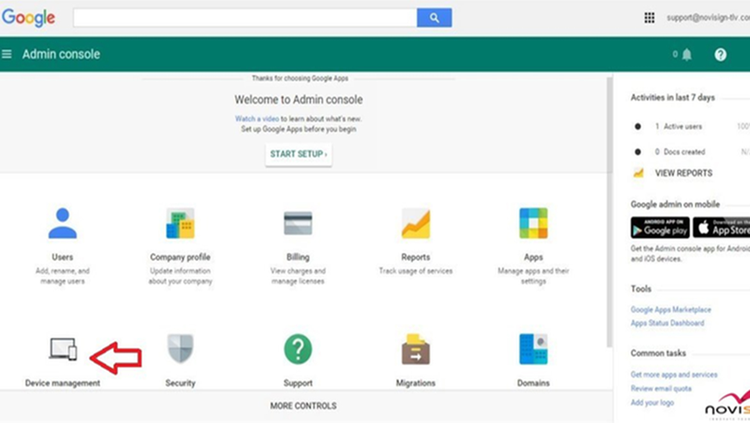The image size is (750, 423).
Task: Open the Domains icon
Action: (x=533, y=349)
